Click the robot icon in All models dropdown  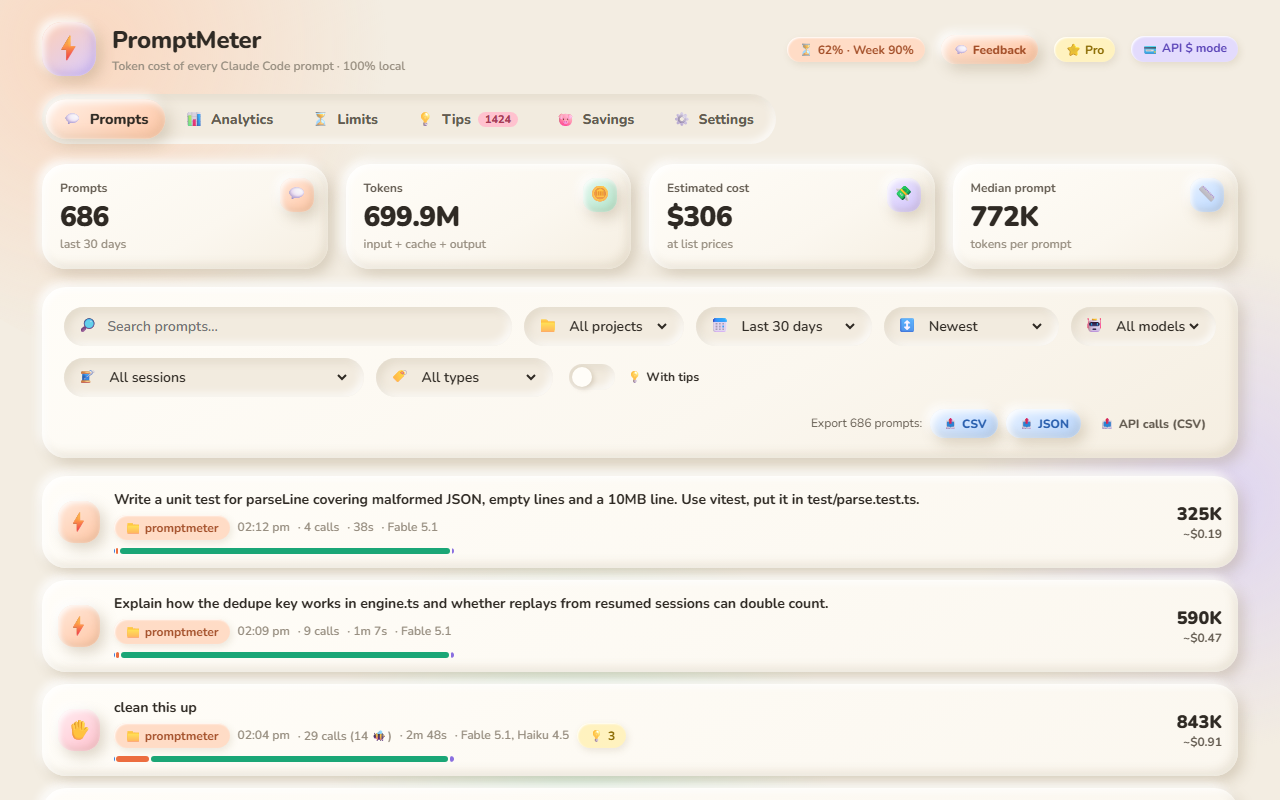tap(1094, 326)
